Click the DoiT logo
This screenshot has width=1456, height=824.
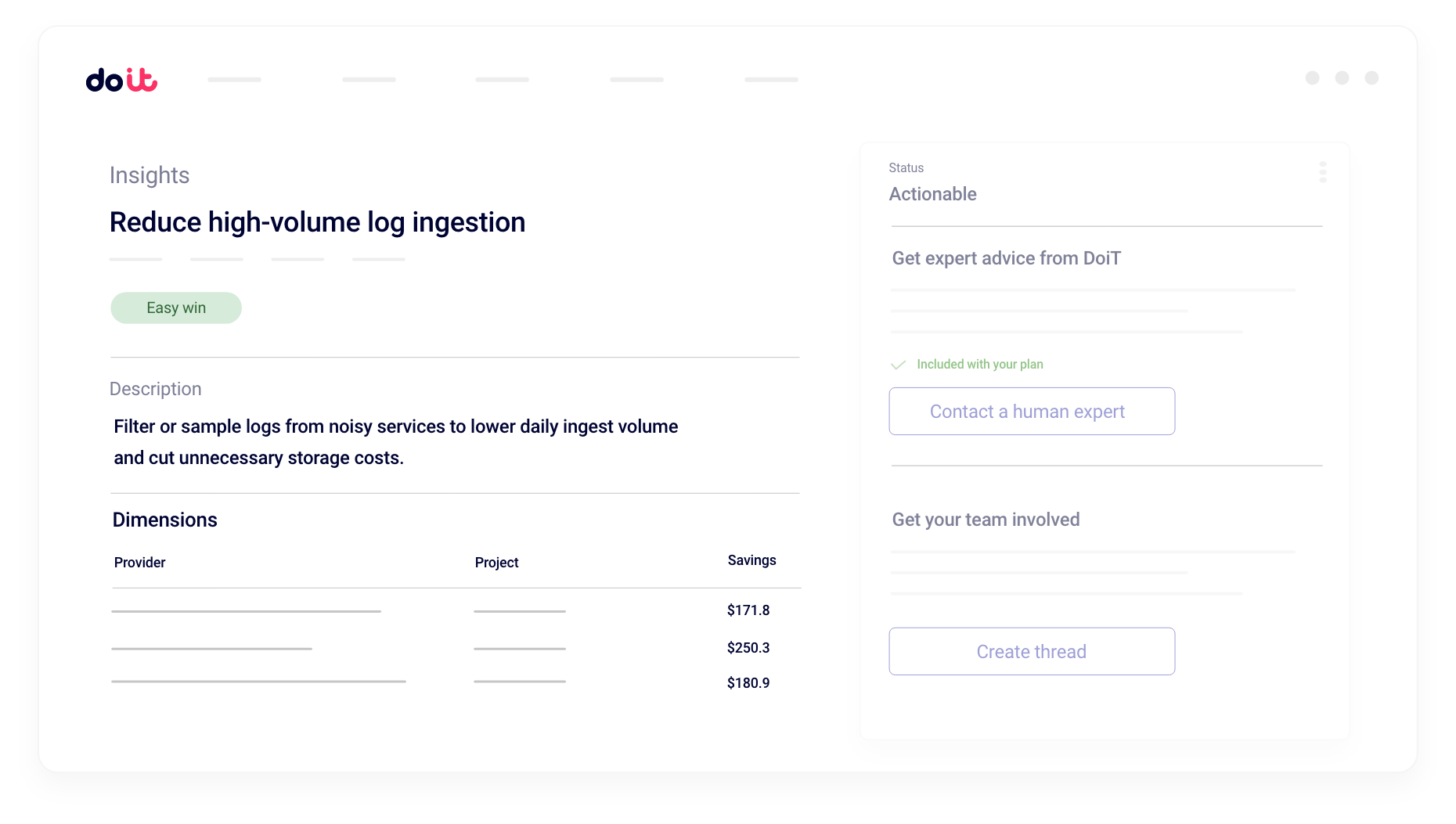[x=121, y=80]
